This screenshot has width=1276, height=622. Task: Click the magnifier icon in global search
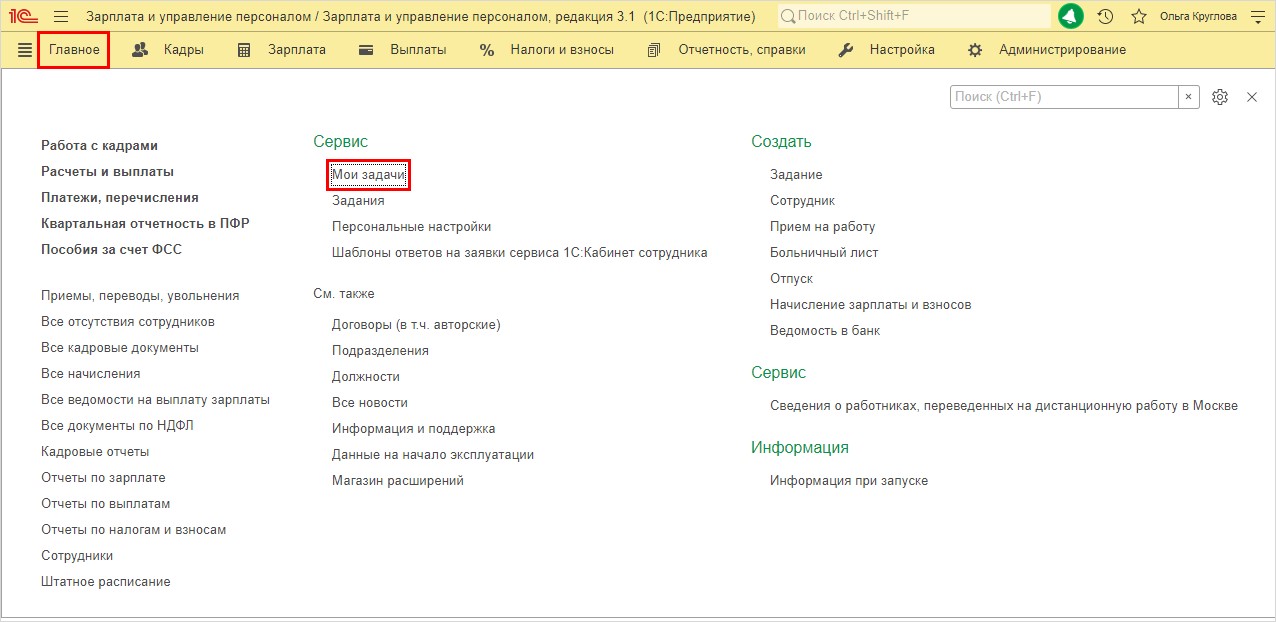(x=788, y=17)
